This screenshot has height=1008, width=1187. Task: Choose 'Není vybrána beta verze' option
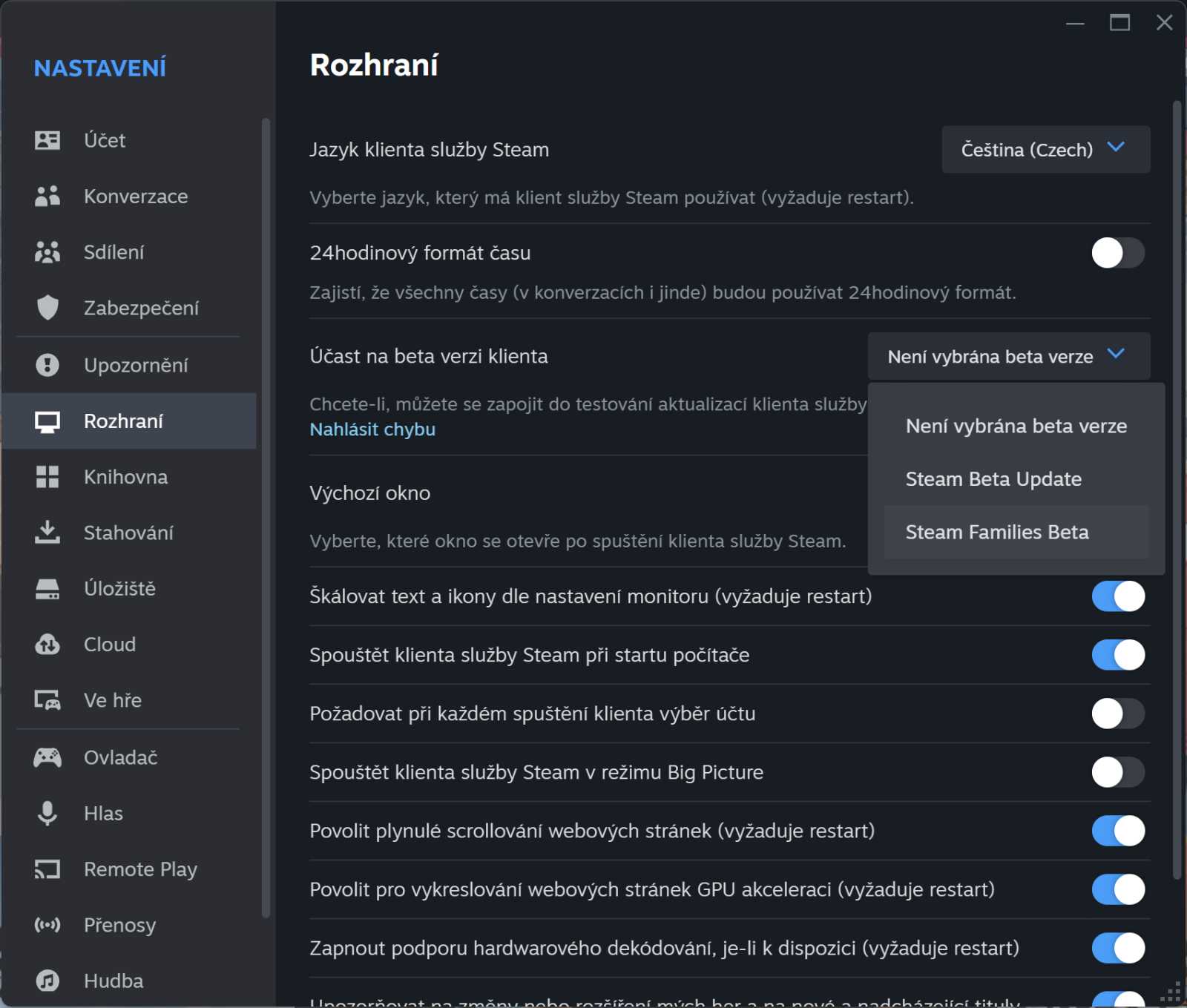coord(1016,426)
